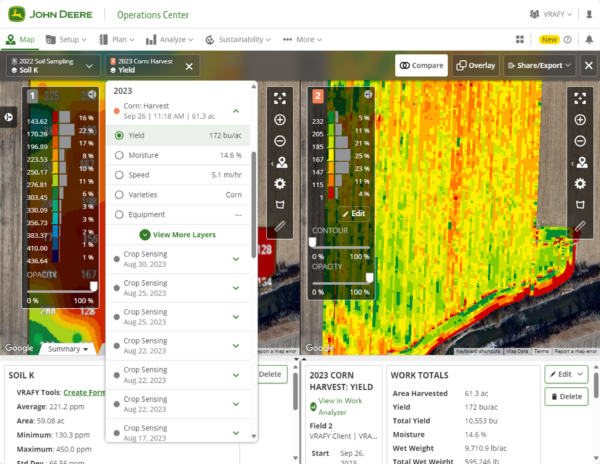Open right map settings gear
This screenshot has width=600, height=464.
coord(580,184)
